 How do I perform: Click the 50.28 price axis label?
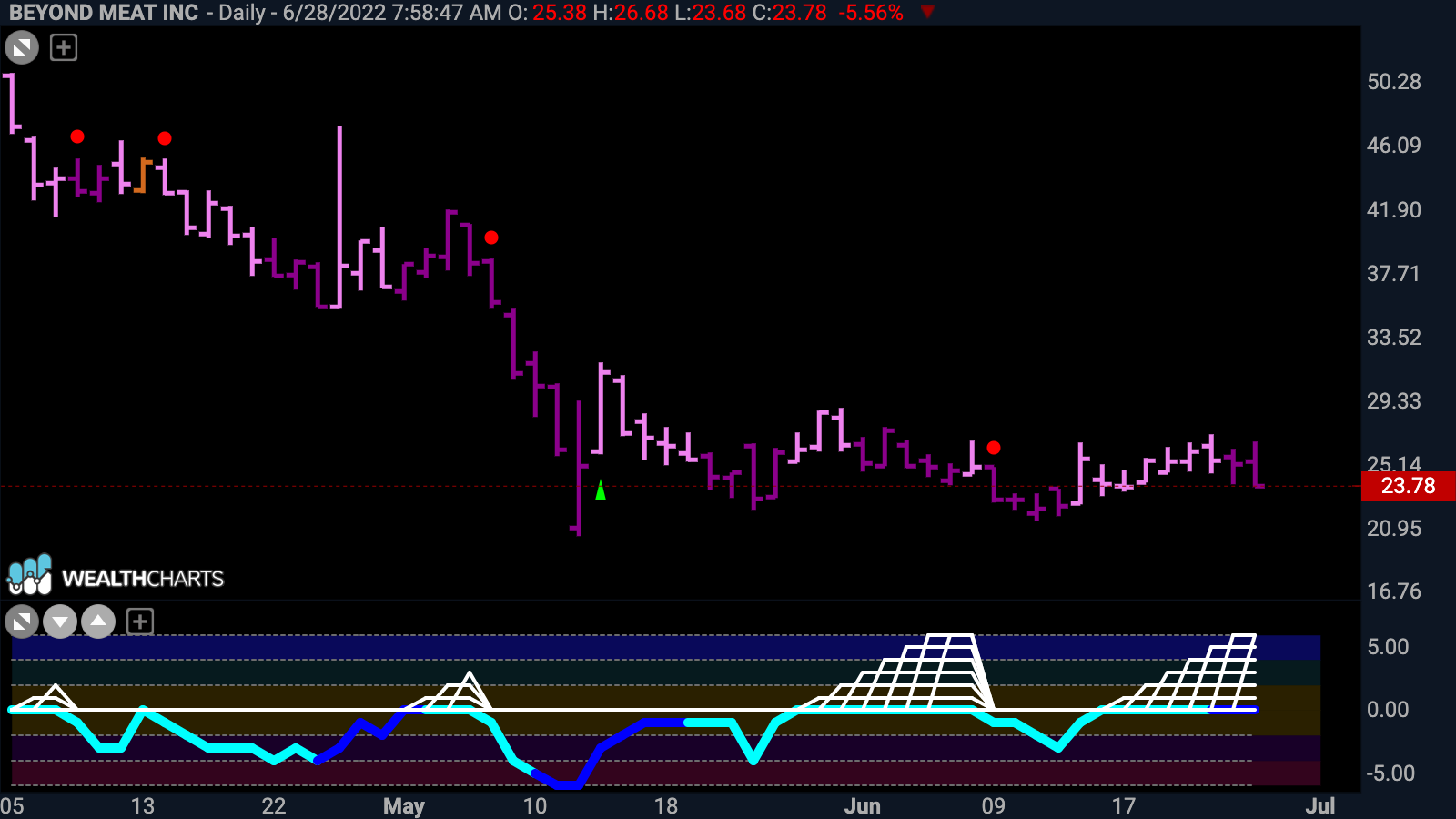click(1394, 82)
